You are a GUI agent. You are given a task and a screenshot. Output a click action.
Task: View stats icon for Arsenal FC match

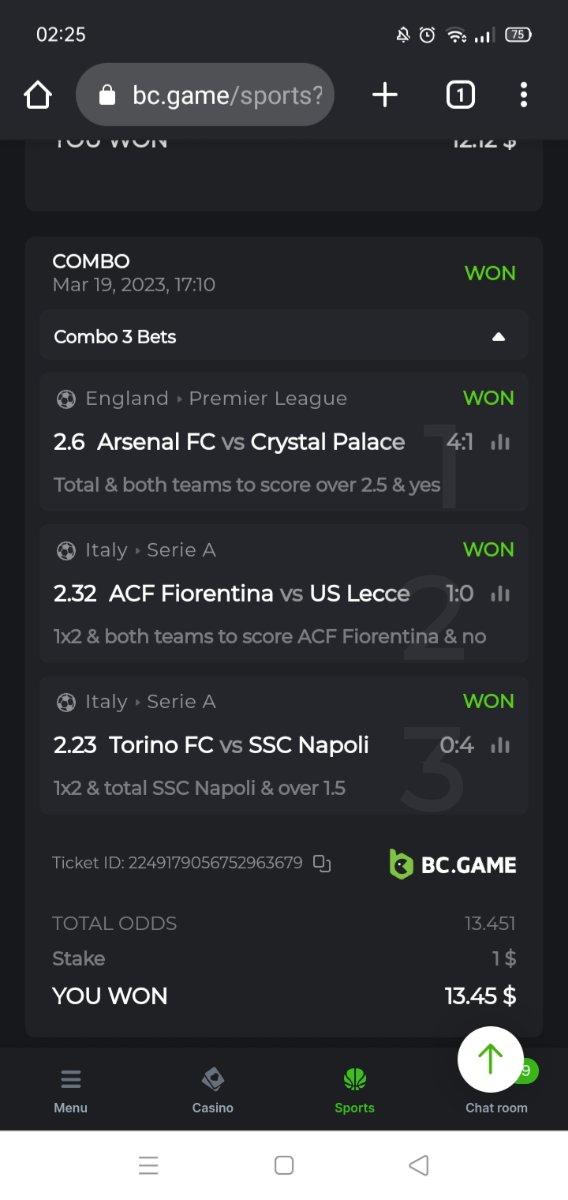[x=501, y=442]
